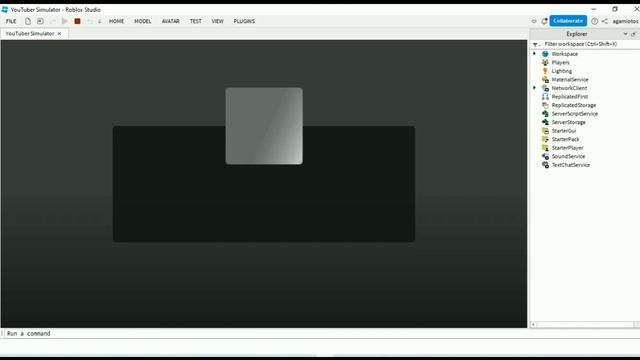Open the Explorer filter options funnel
The width and height of the screenshot is (640, 360).
tap(536, 44)
